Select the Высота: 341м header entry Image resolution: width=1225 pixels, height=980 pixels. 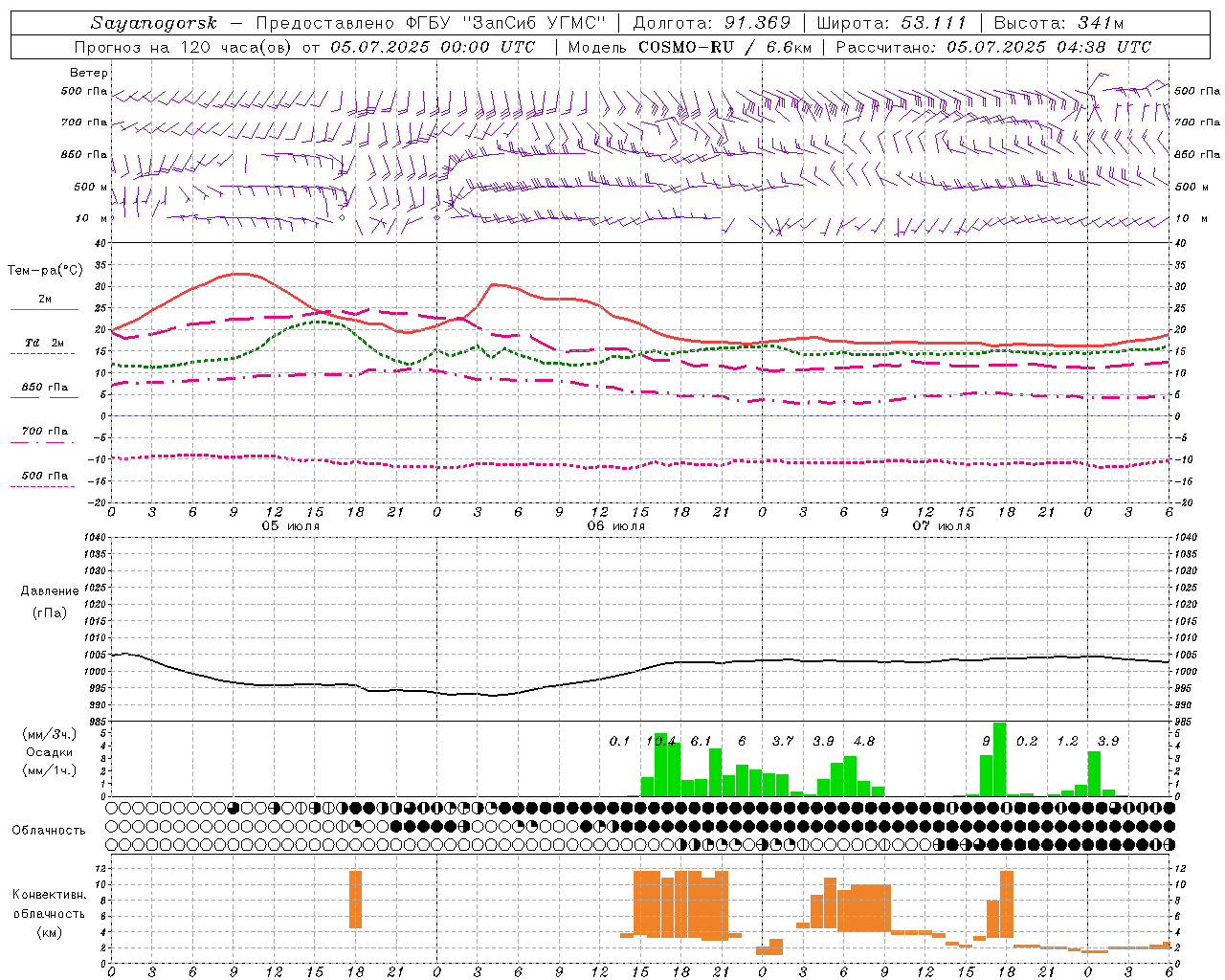point(1058,23)
